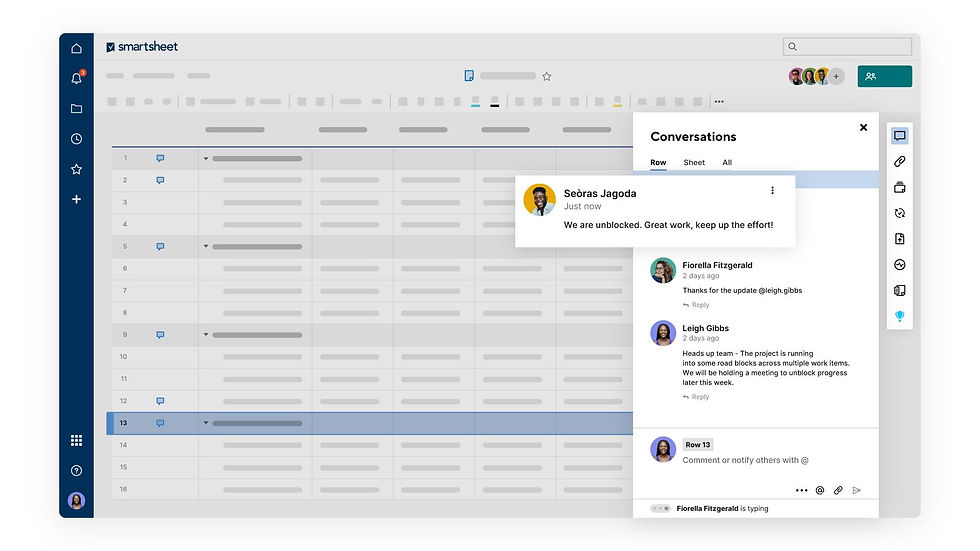This screenshot has width=980, height=551.
Task: Reply to Fiorella Fitzgerald's comment
Action: [x=696, y=305]
